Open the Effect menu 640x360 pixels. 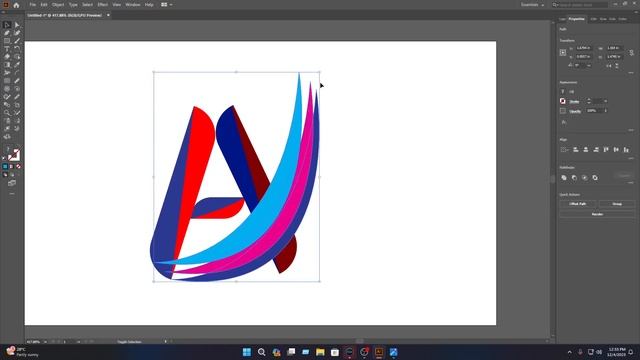pyautogui.click(x=102, y=5)
